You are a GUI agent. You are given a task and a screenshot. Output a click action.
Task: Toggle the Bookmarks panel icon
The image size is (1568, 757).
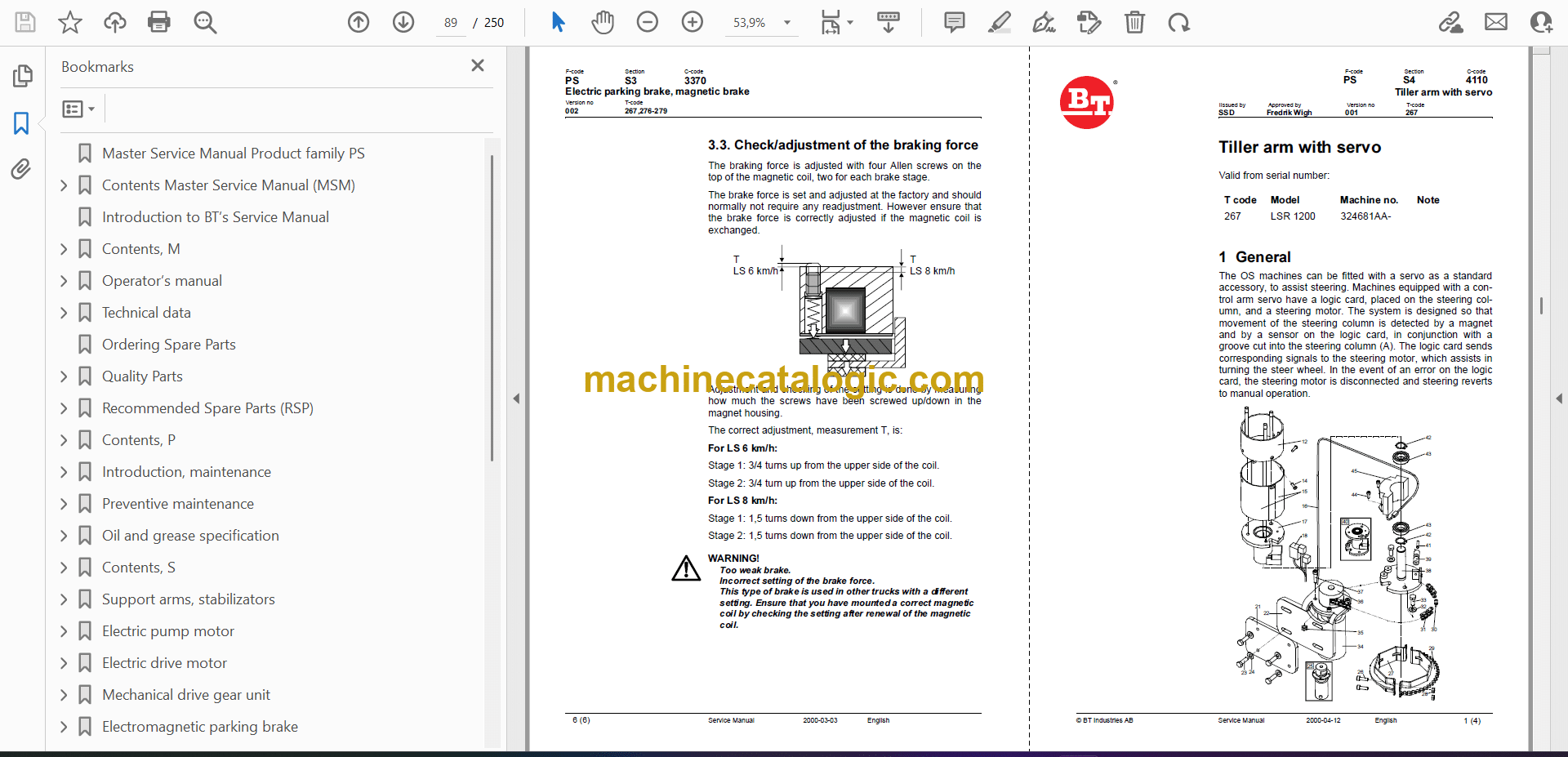tap(21, 123)
